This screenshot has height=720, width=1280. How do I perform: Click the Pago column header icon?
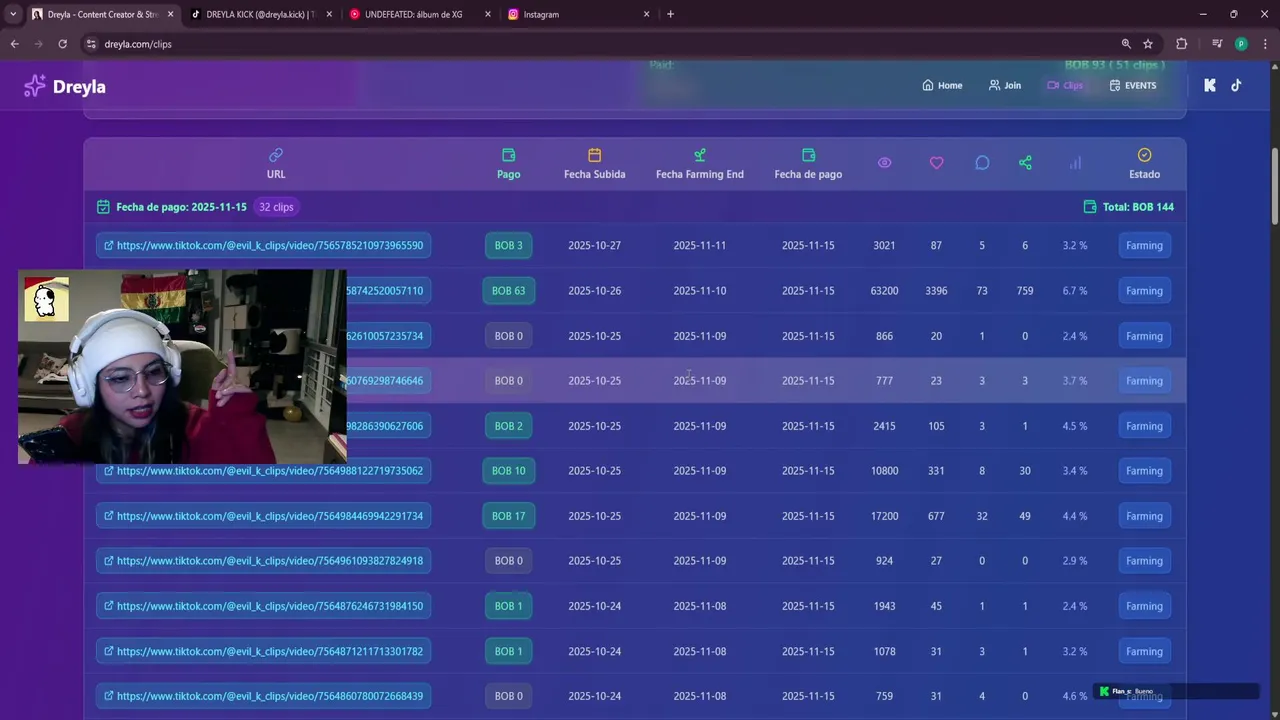(508, 155)
